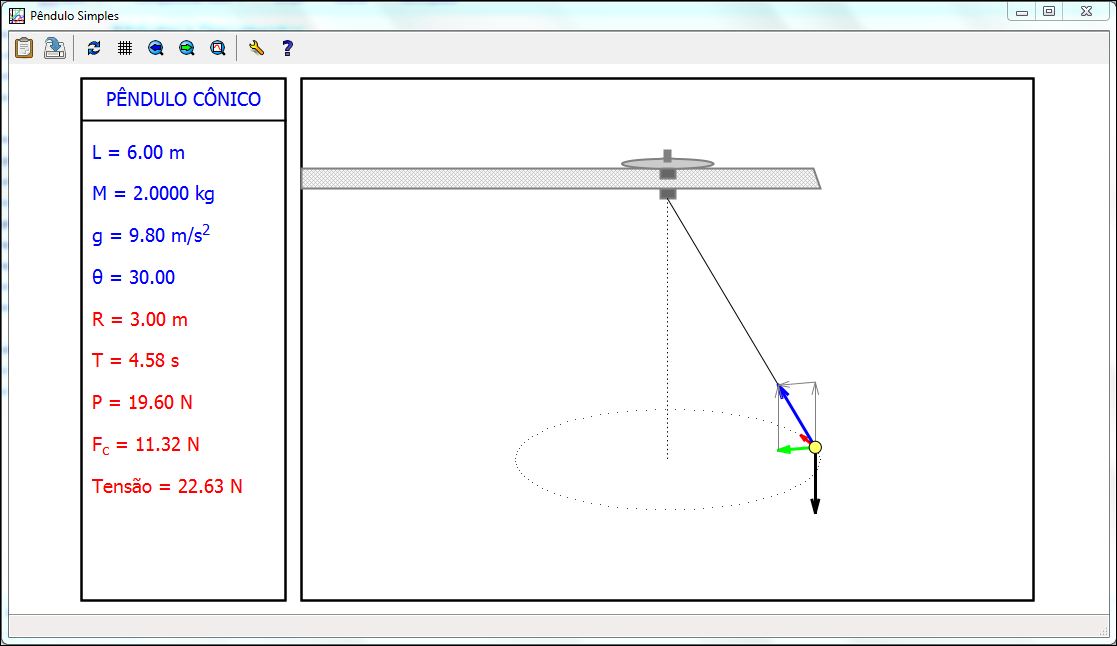Click the refresh simulation icon

(x=93, y=47)
